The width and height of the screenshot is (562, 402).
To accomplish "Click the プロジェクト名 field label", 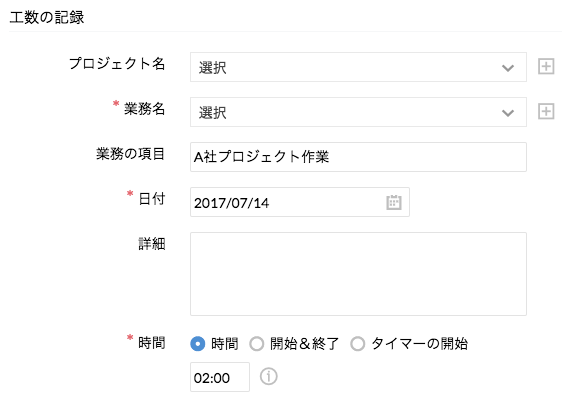I will 117,63.
